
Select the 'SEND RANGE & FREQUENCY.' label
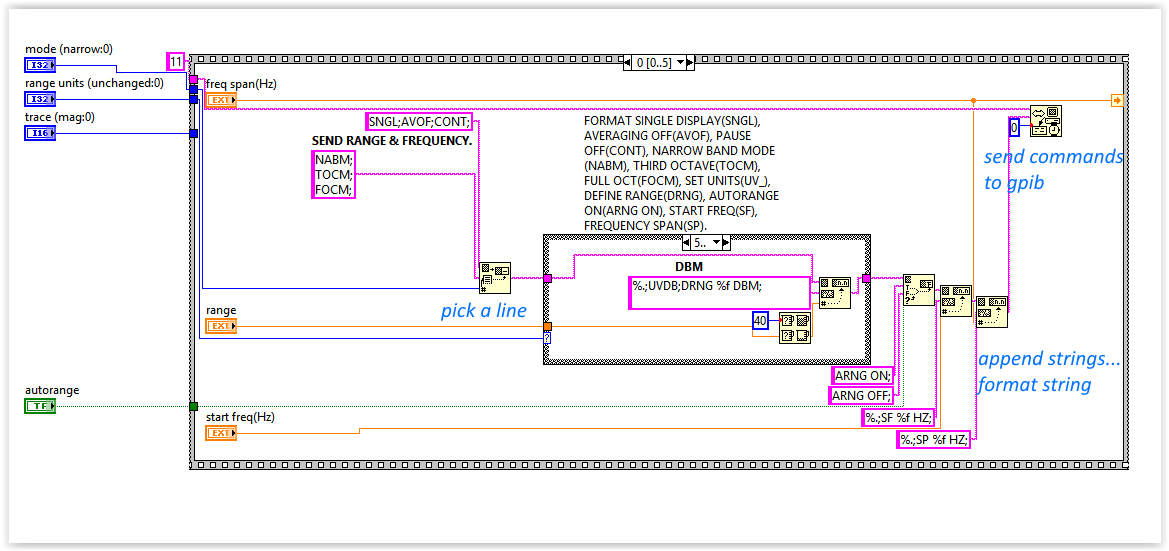[x=392, y=140]
